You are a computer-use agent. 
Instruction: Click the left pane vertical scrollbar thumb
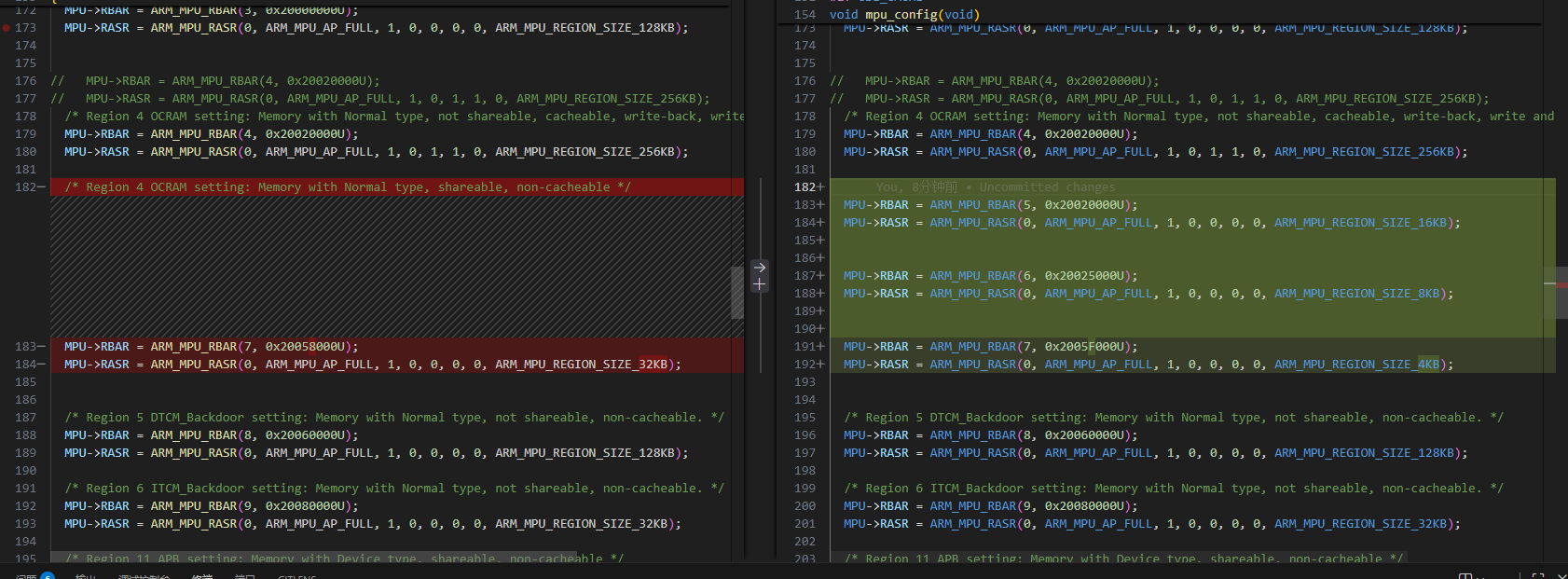[737, 292]
